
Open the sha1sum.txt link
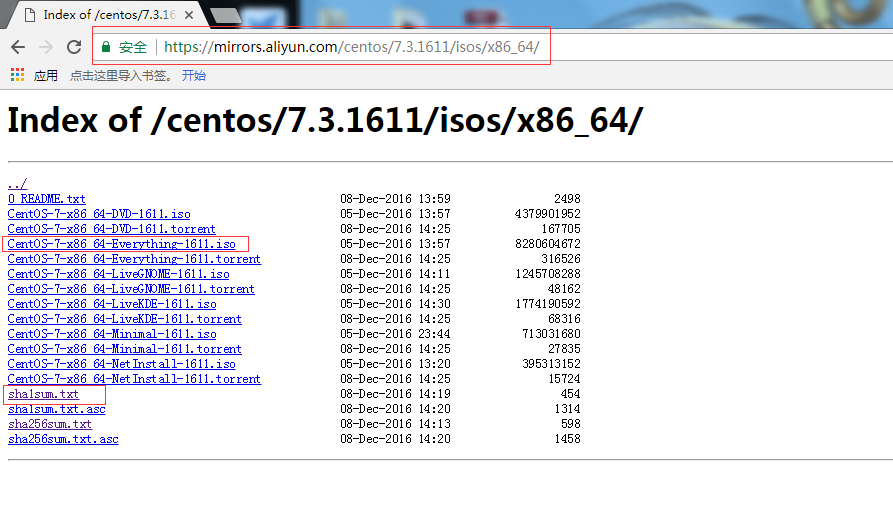tap(43, 394)
